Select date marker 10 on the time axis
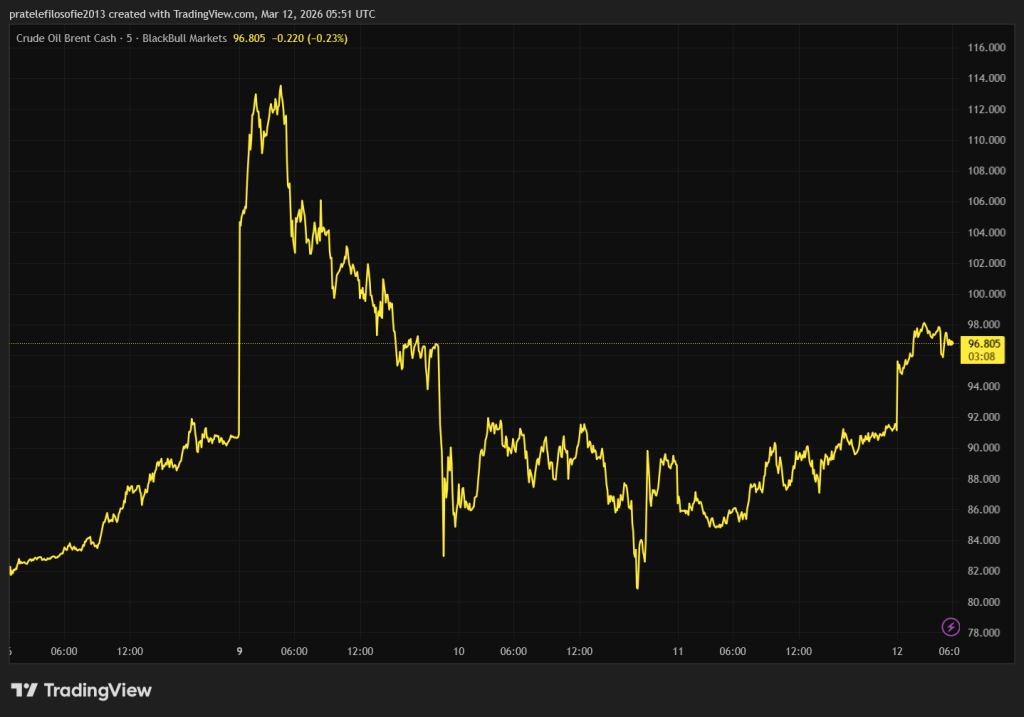This screenshot has height=717, width=1024. pyautogui.click(x=458, y=651)
